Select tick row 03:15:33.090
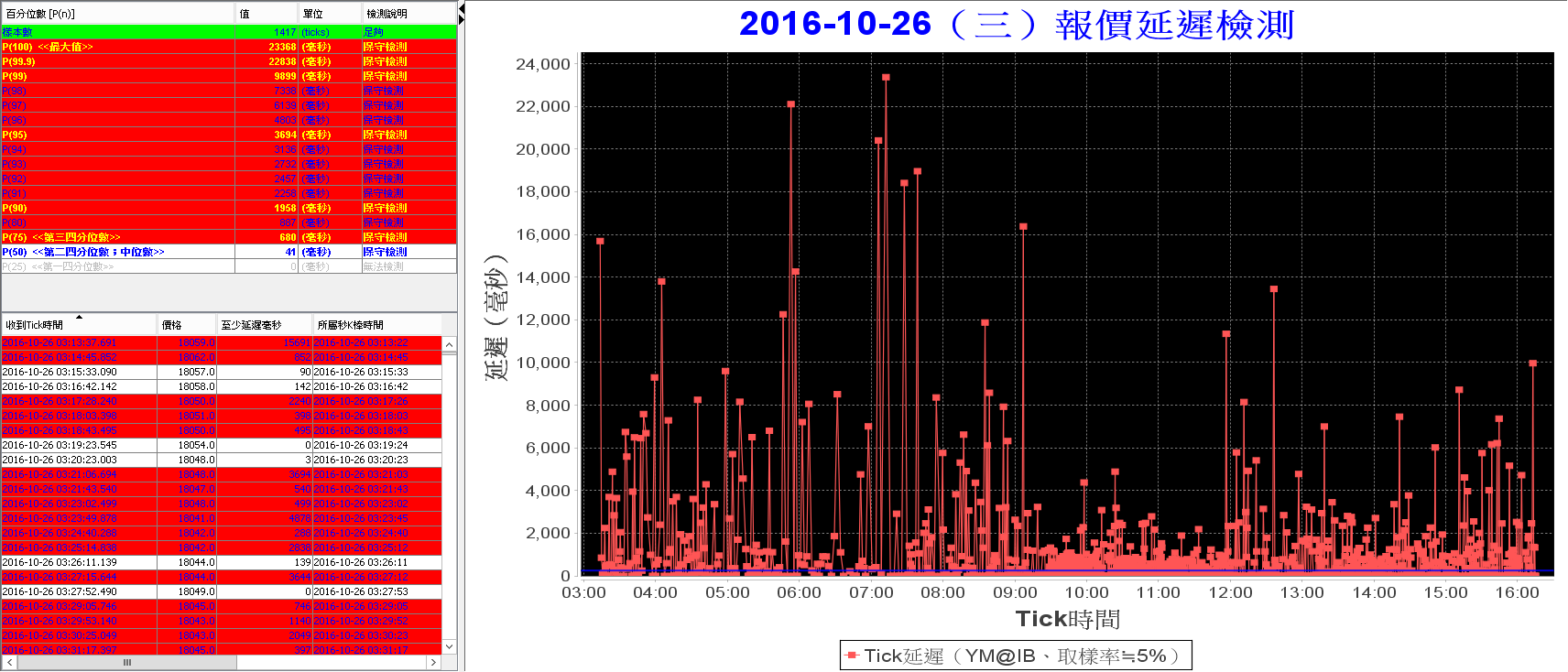This screenshot has height=672, width=1568. pos(222,372)
